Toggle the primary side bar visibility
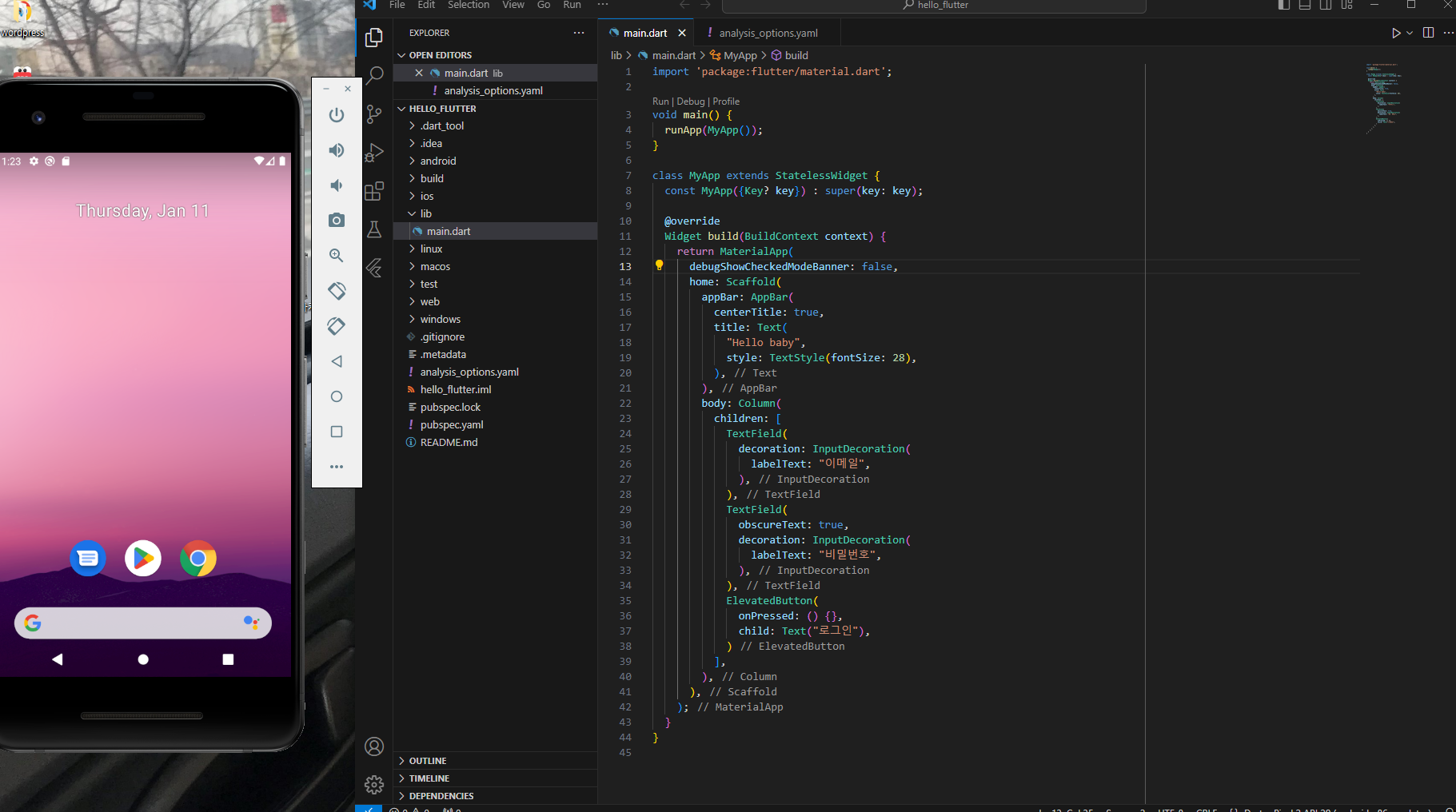Viewport: 1456px width, 812px height. [x=1284, y=5]
